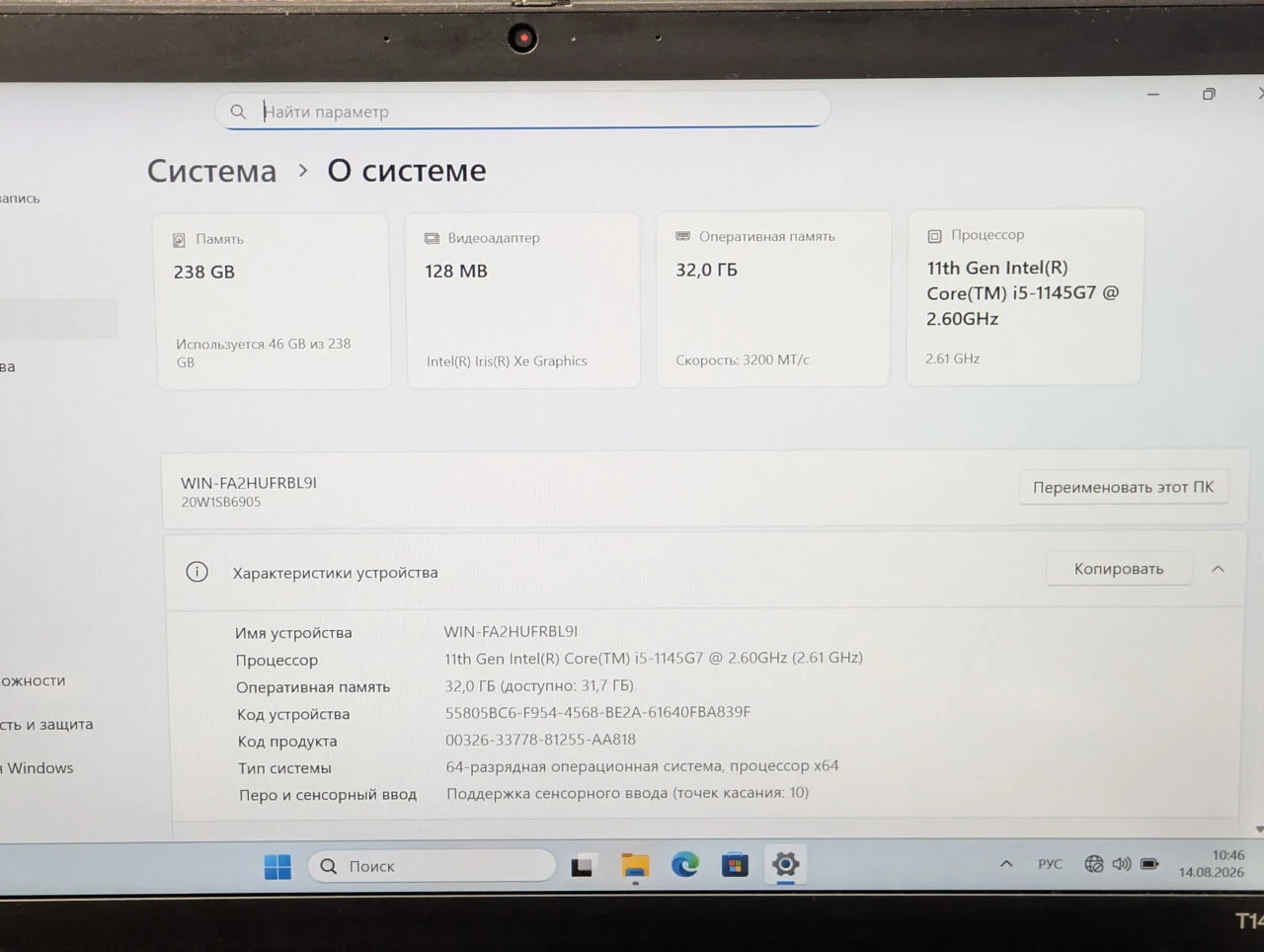Screen dimensions: 1264x952
Task: Click the Settings gear taskbar icon
Action: (785, 864)
